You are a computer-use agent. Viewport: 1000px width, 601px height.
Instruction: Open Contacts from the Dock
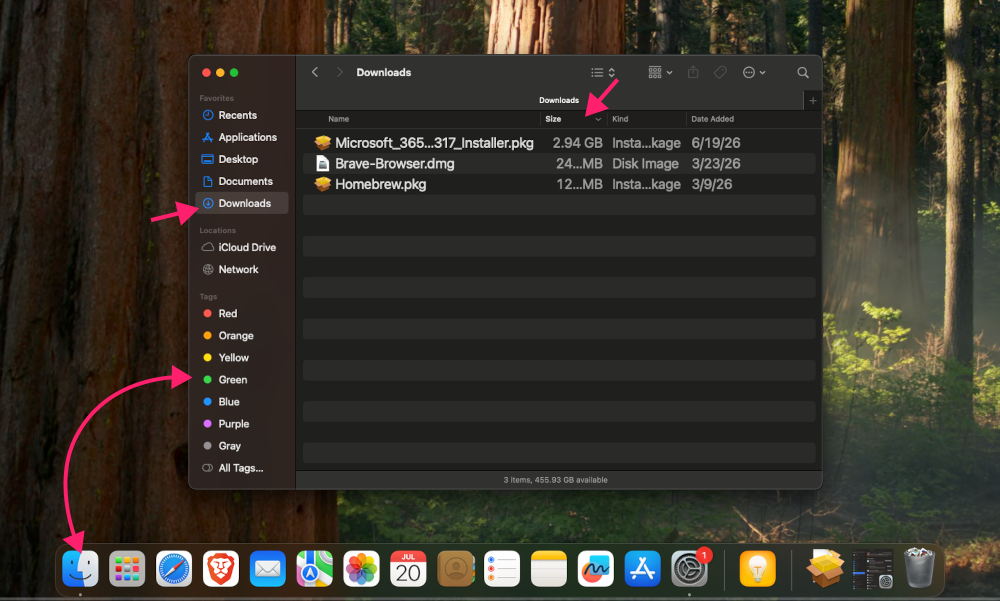pos(455,568)
